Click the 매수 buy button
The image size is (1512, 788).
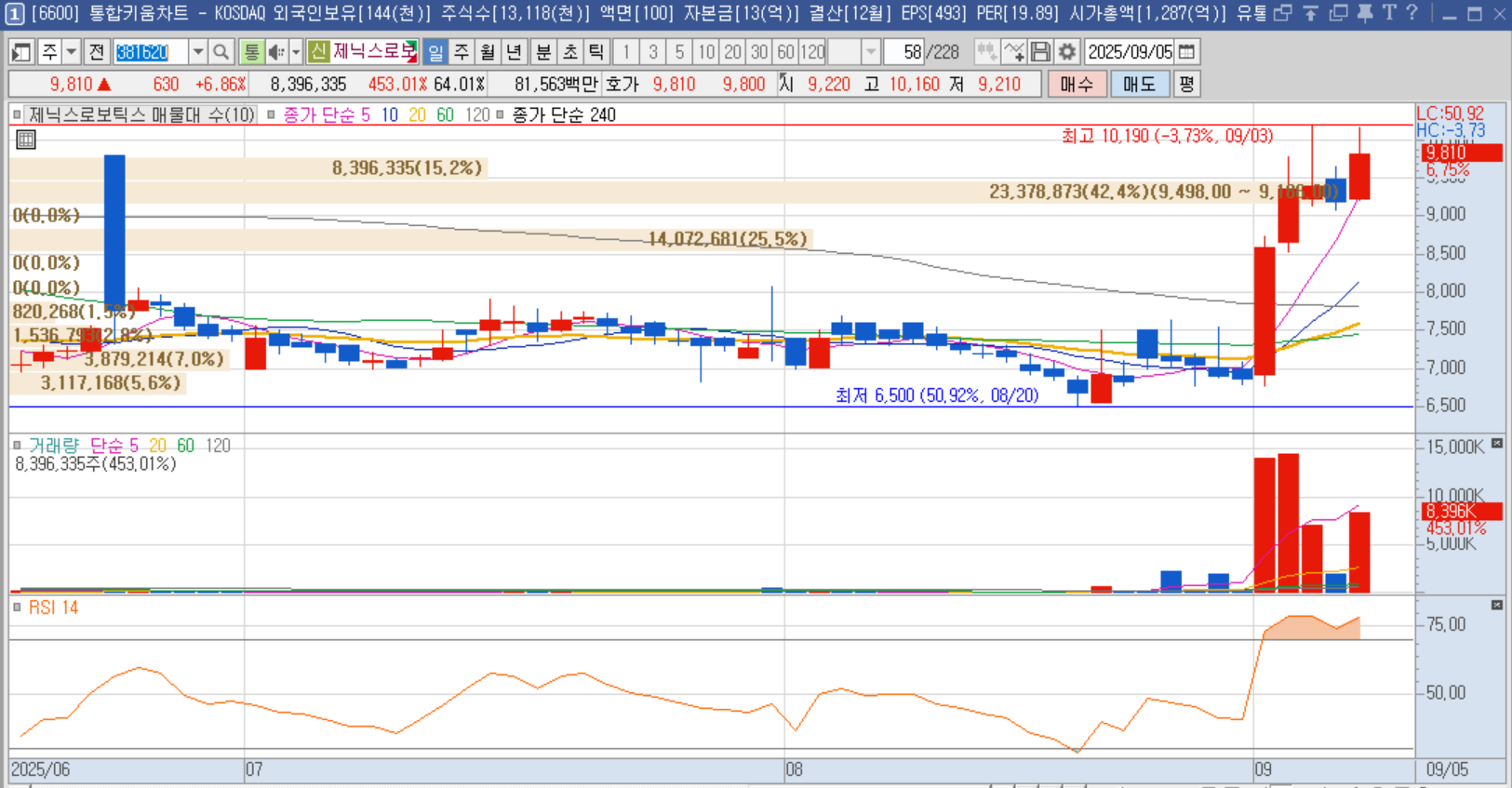(1077, 85)
